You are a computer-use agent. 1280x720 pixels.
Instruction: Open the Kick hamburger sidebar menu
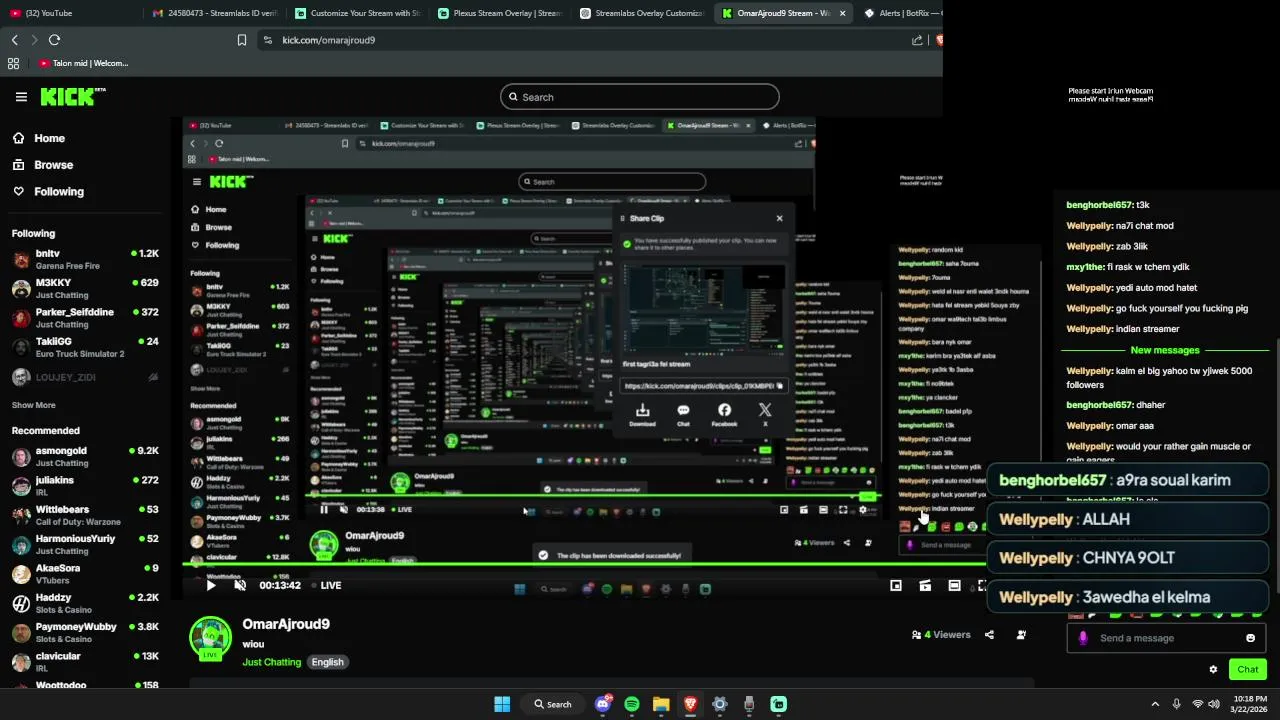(x=21, y=97)
